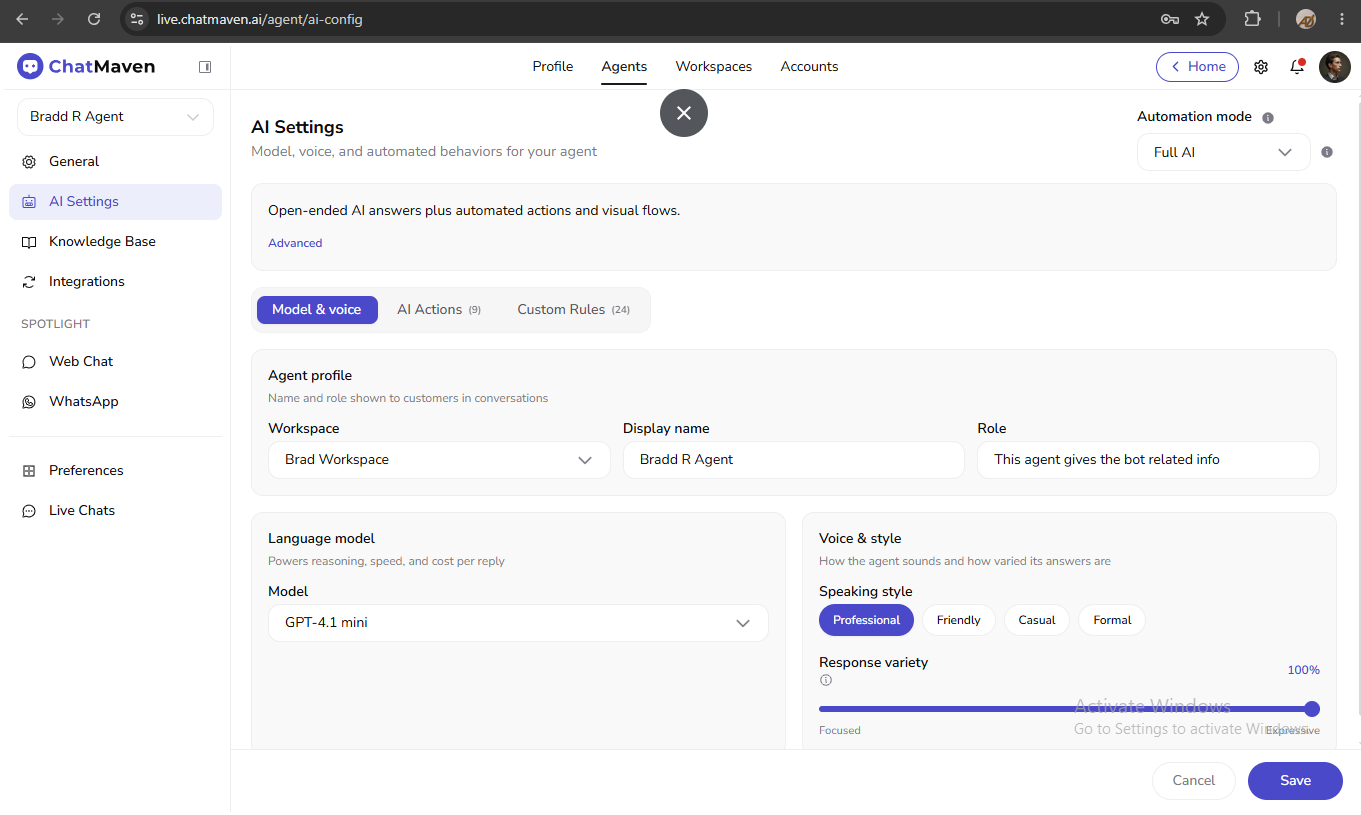
Task: Click the ChatMaven logo icon
Action: coord(30,66)
